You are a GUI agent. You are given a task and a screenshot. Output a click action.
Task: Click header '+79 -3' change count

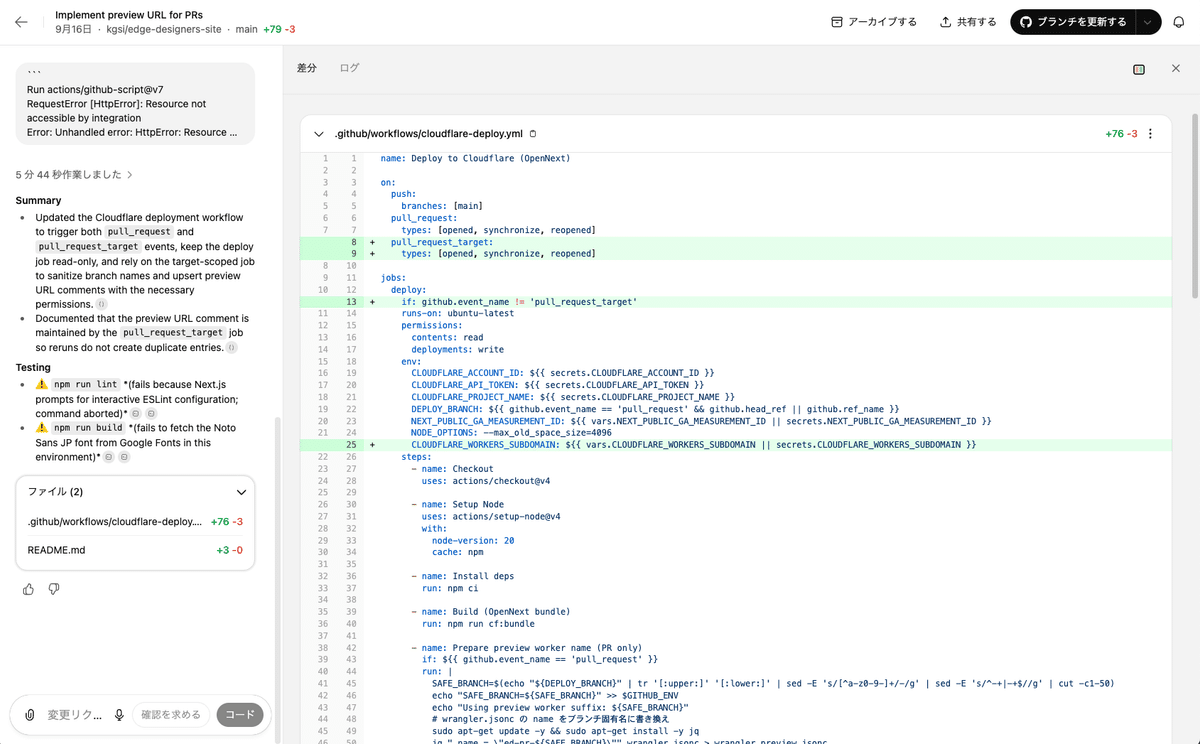(x=279, y=30)
